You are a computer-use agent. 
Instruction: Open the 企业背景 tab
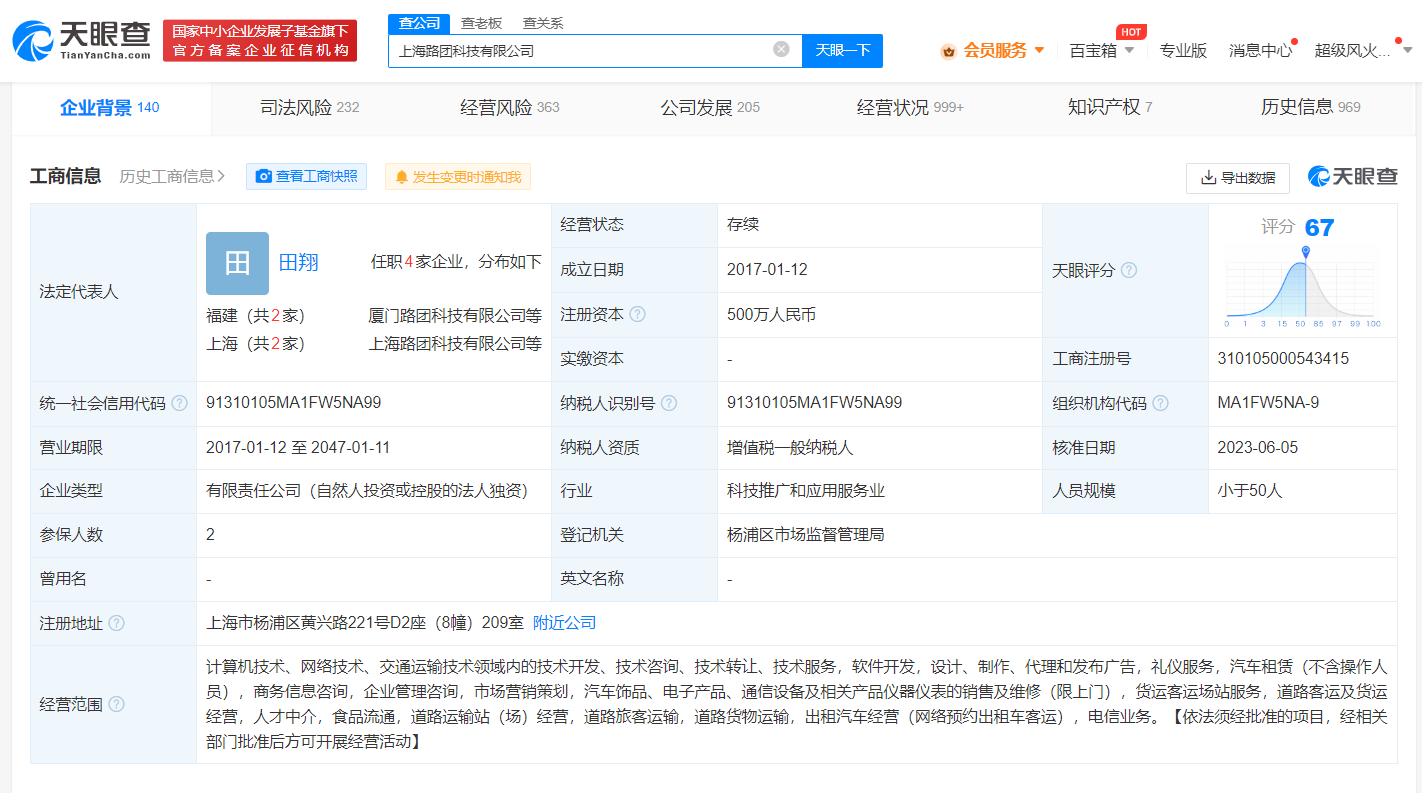click(110, 107)
